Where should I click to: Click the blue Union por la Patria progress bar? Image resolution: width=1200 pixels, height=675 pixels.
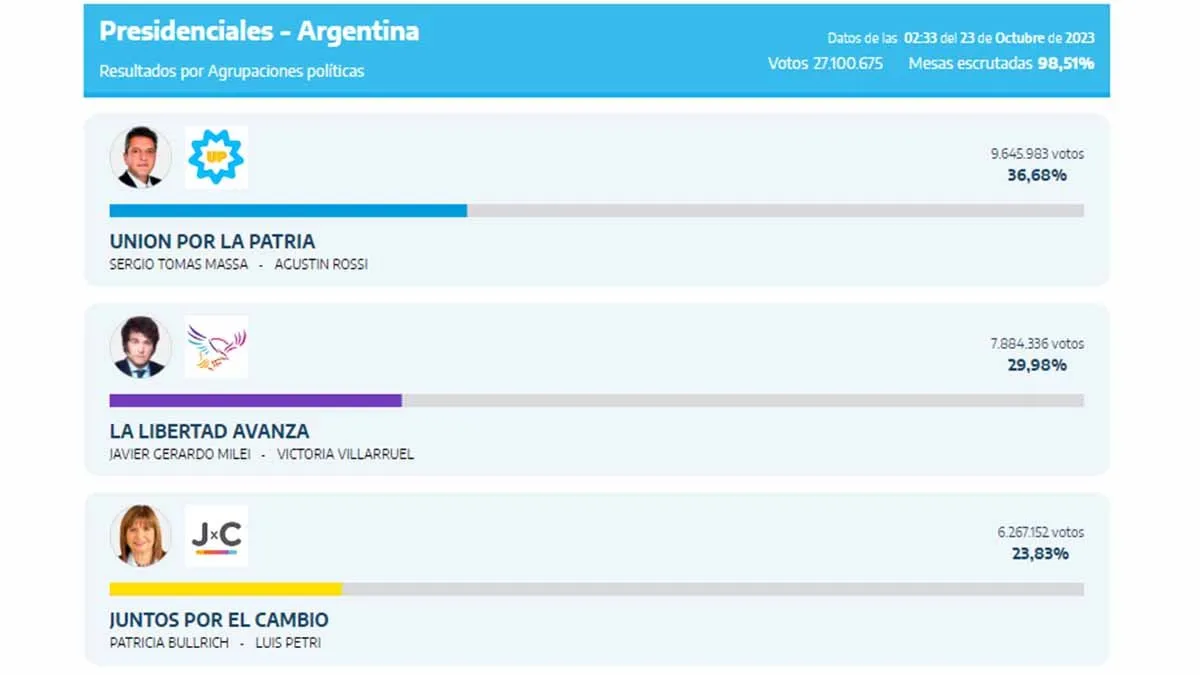(288, 211)
